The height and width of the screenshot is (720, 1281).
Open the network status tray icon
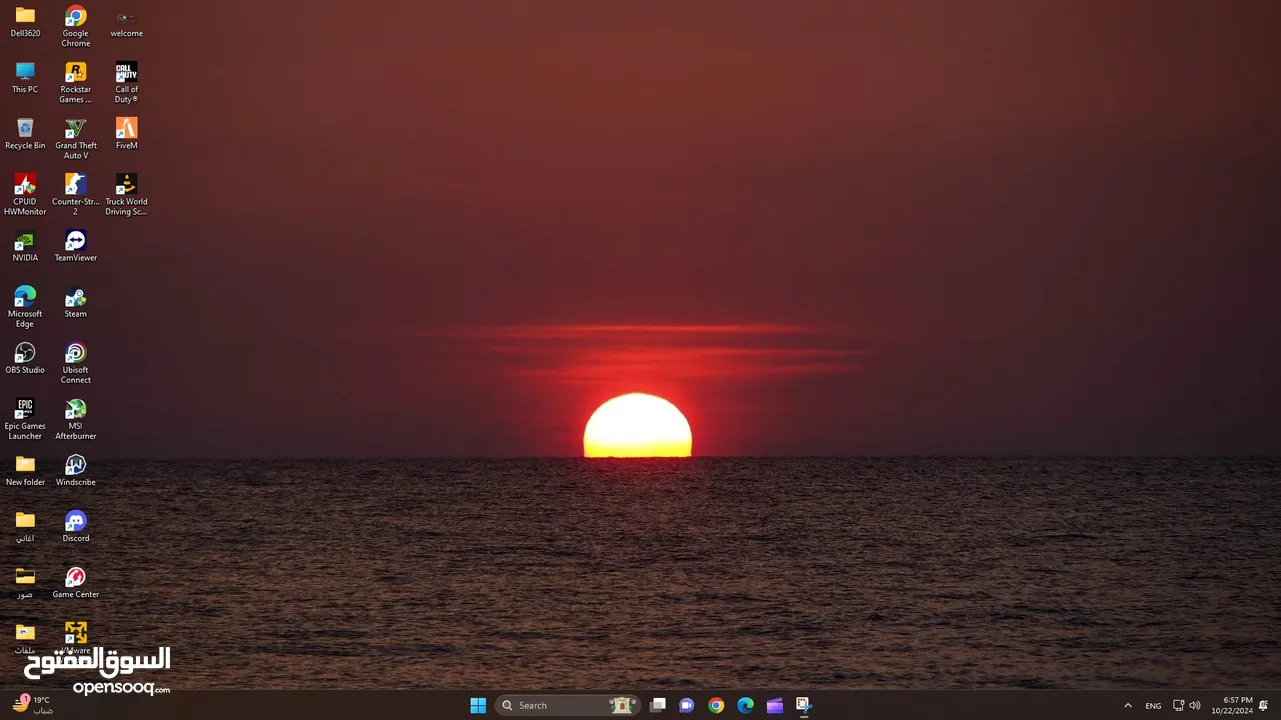pos(1178,705)
